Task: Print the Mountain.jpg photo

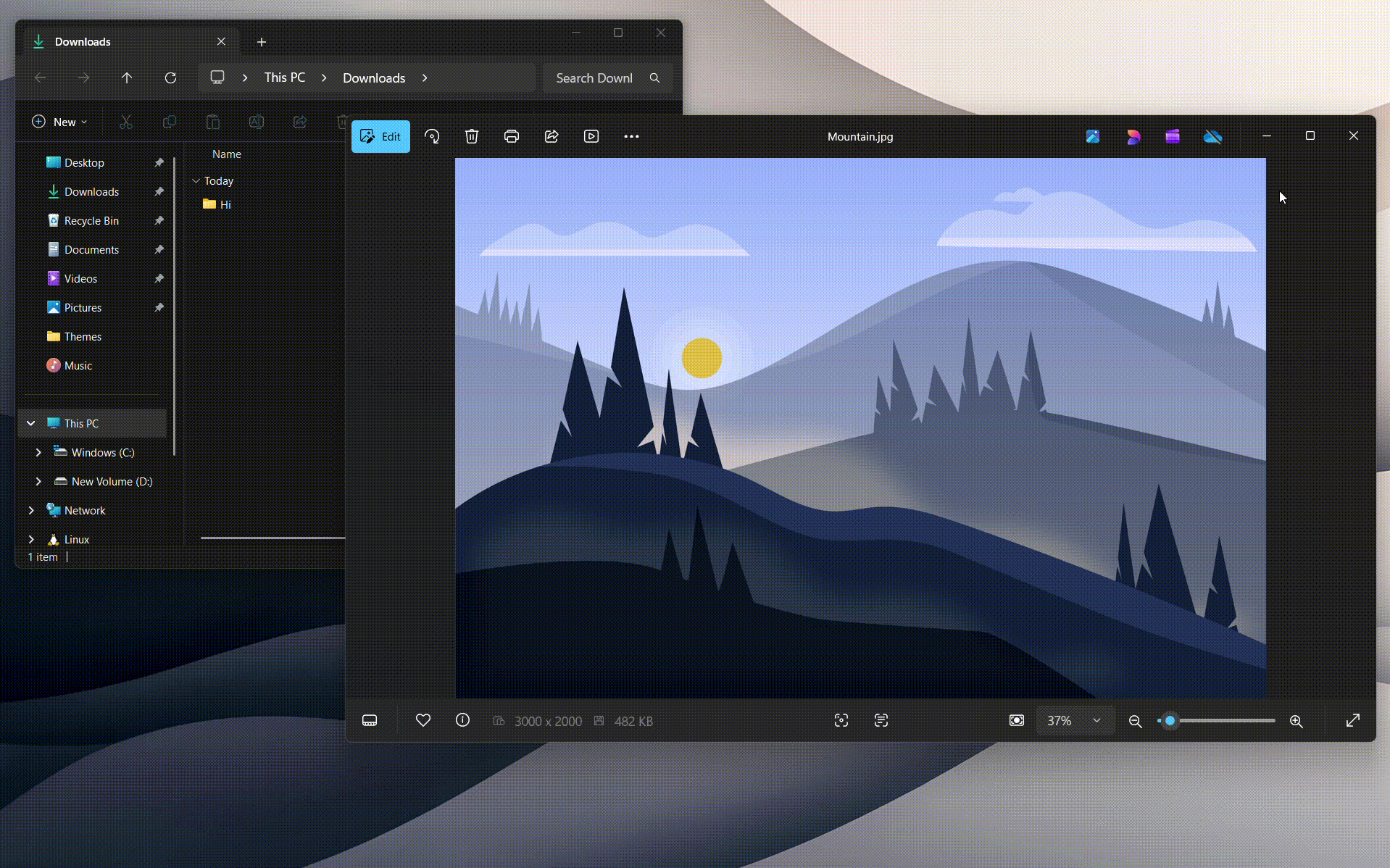Action: [512, 136]
